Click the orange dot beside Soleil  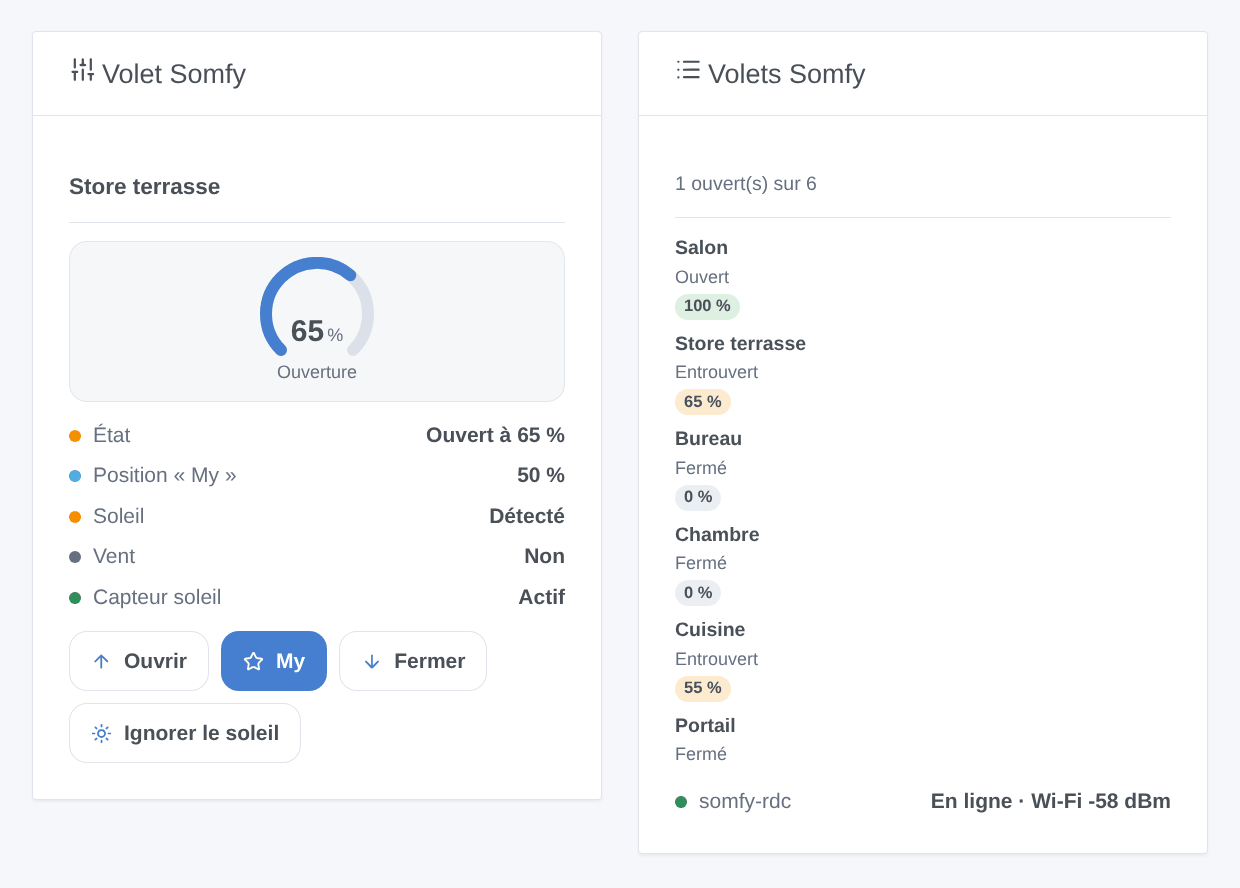click(x=75, y=517)
